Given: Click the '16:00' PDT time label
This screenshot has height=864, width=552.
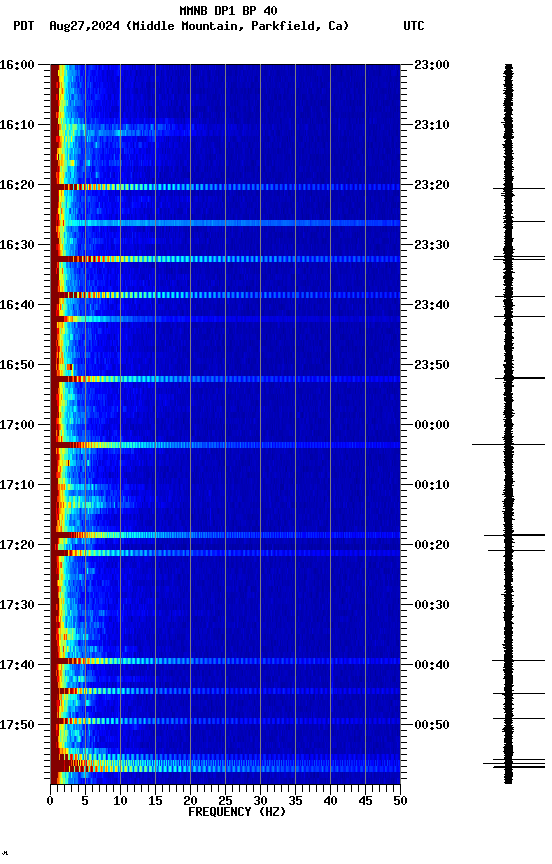Looking at the screenshot, I should point(17,65).
